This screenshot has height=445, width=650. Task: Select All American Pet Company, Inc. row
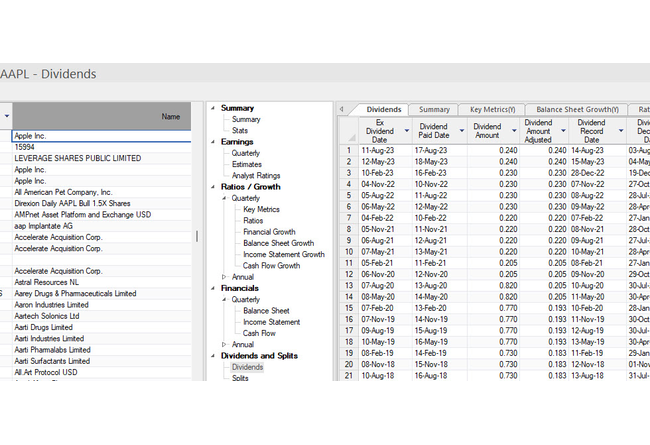coord(102,192)
